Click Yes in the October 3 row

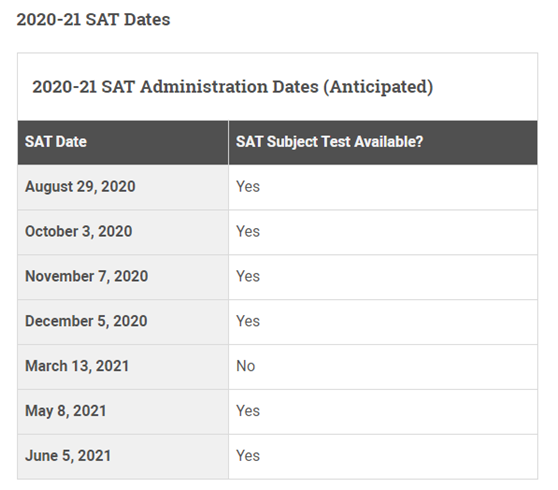[x=248, y=231]
